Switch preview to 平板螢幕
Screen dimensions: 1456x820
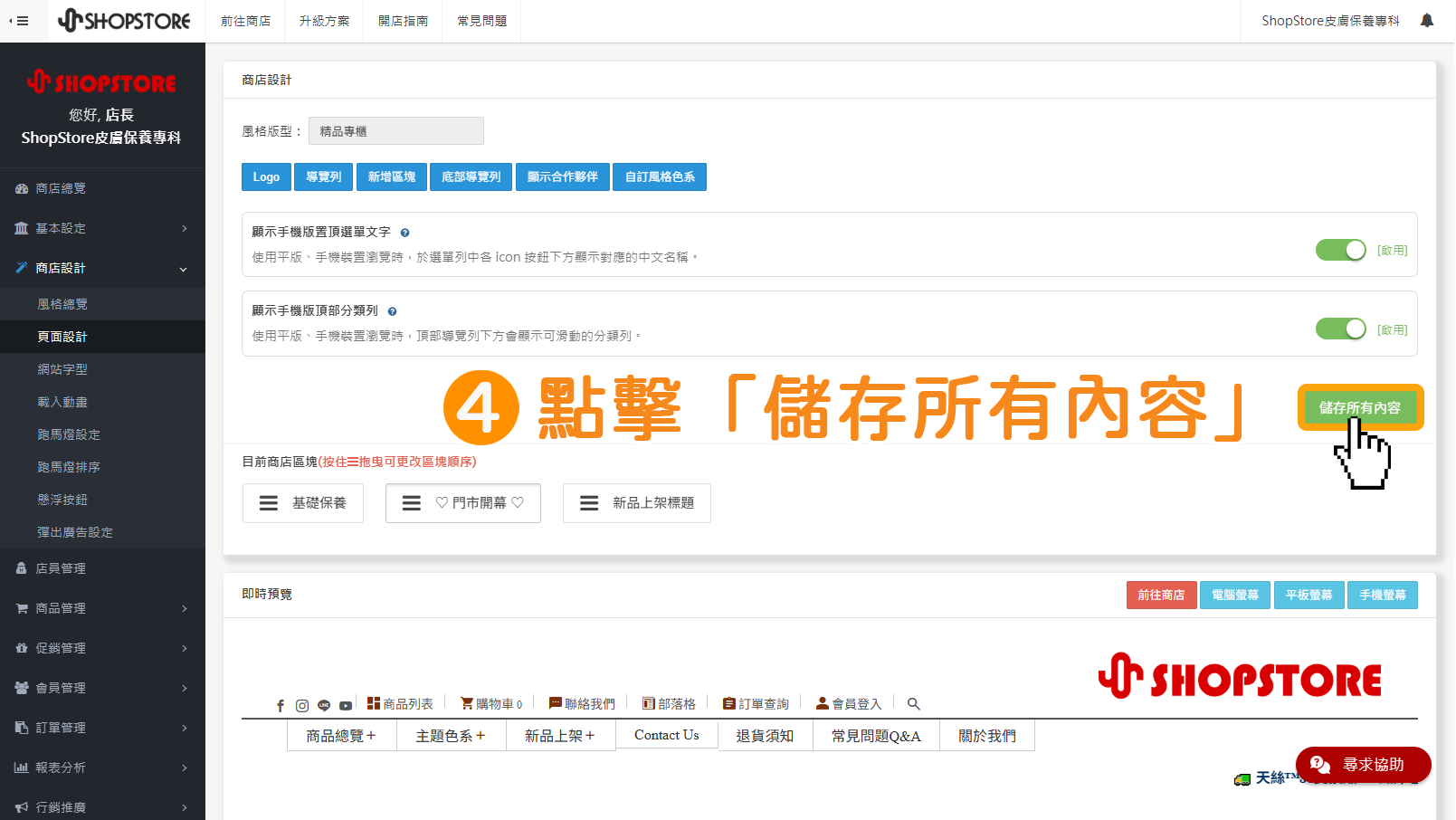[x=1308, y=595]
